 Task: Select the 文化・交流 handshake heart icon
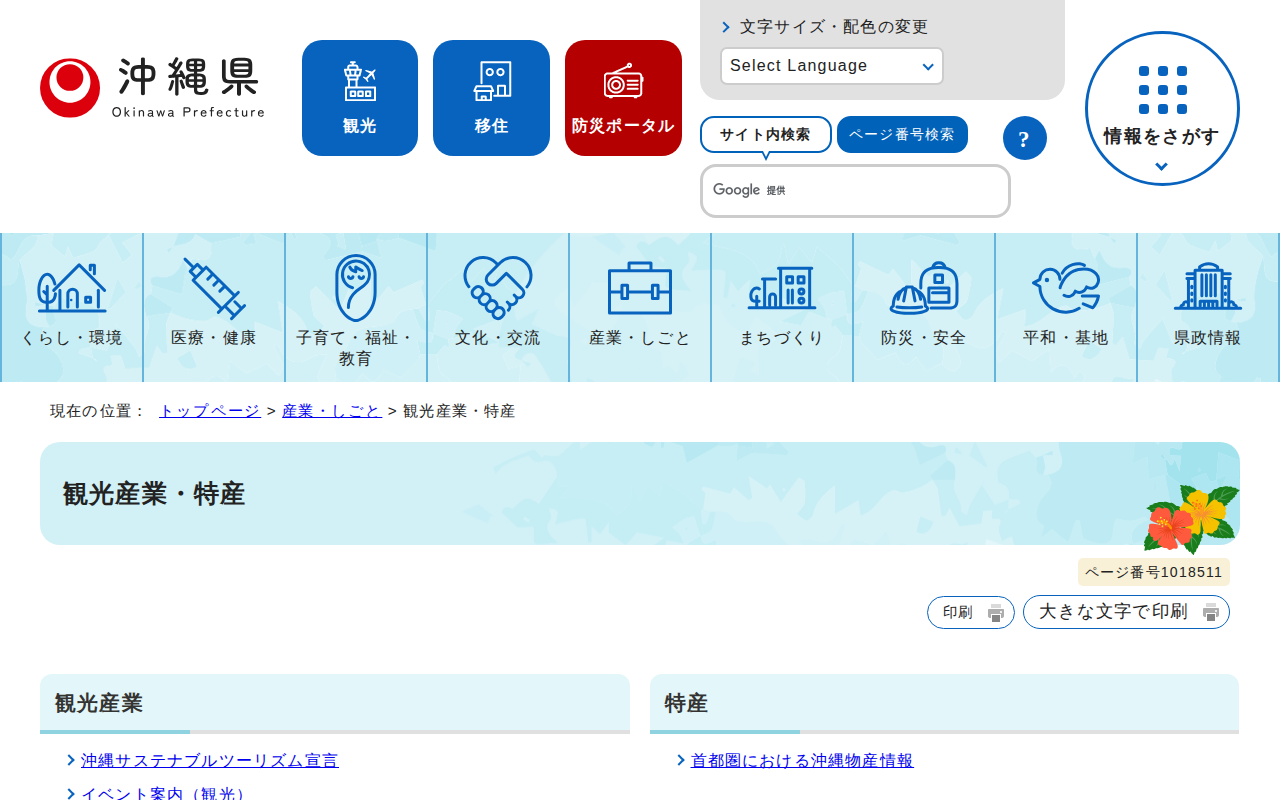tap(498, 288)
